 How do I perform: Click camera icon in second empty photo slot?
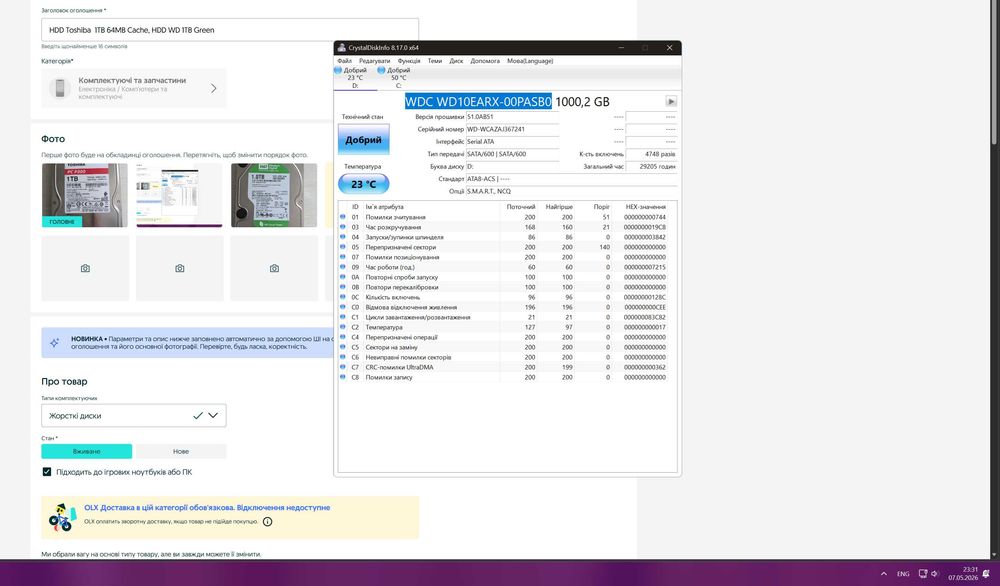pyautogui.click(x=180, y=268)
